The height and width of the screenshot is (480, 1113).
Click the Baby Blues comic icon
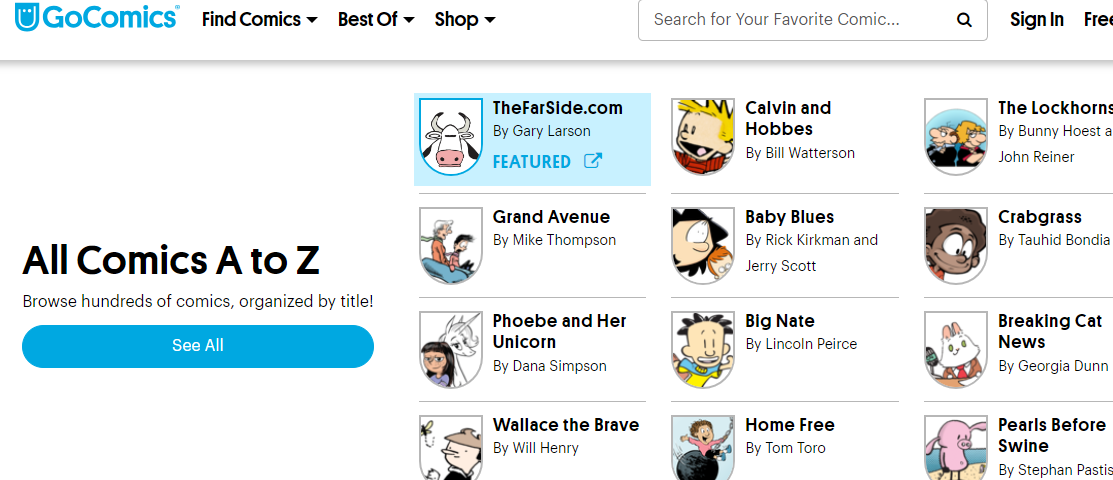coord(702,245)
